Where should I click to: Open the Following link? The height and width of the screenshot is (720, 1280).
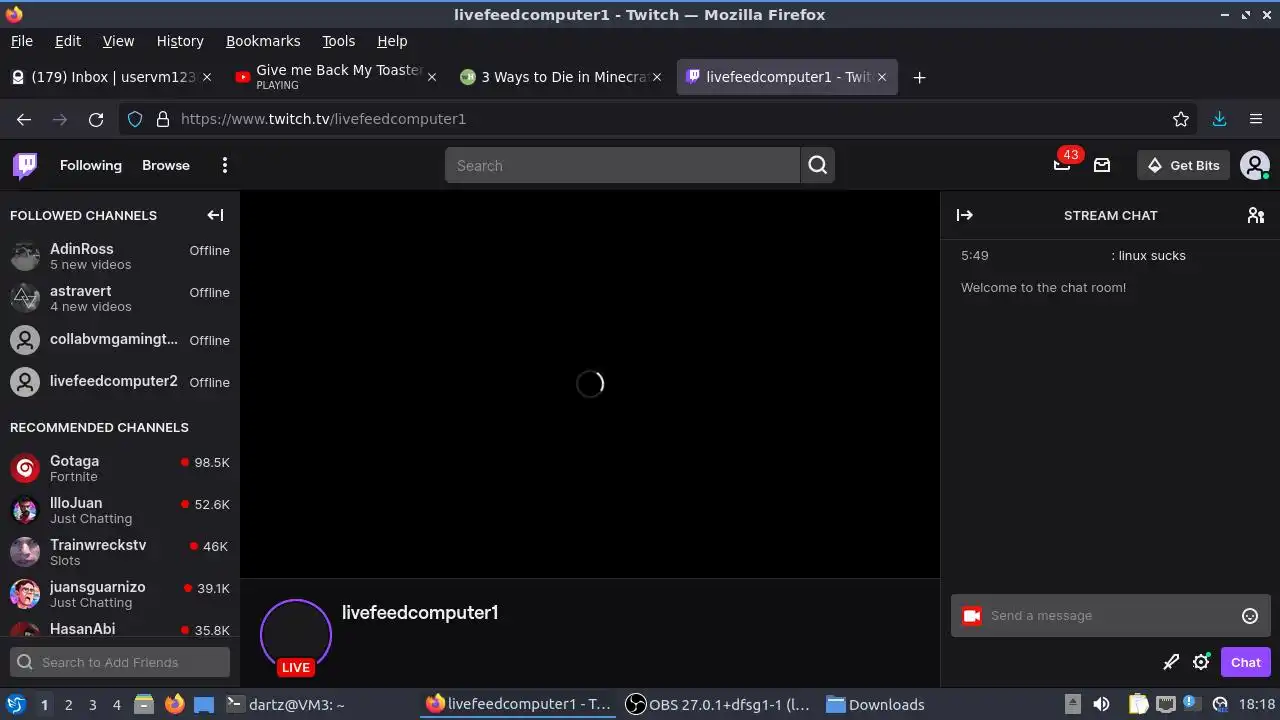[91, 165]
